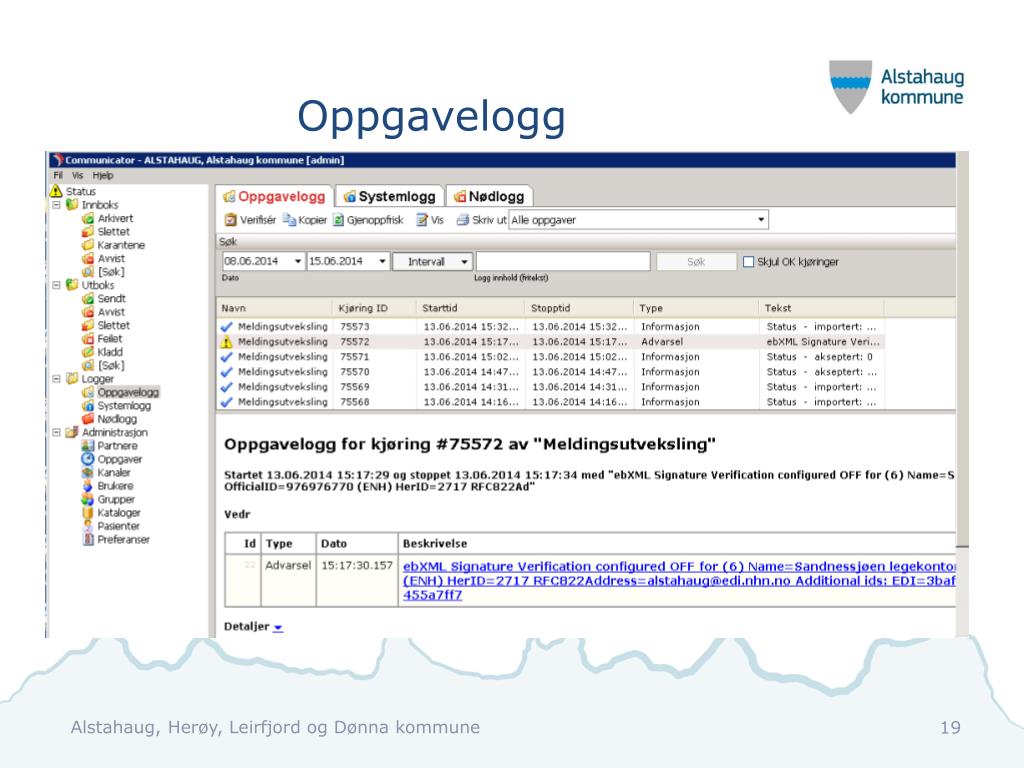Select Systemlogg in the tree
The image size is (1024, 768).
pos(116,406)
